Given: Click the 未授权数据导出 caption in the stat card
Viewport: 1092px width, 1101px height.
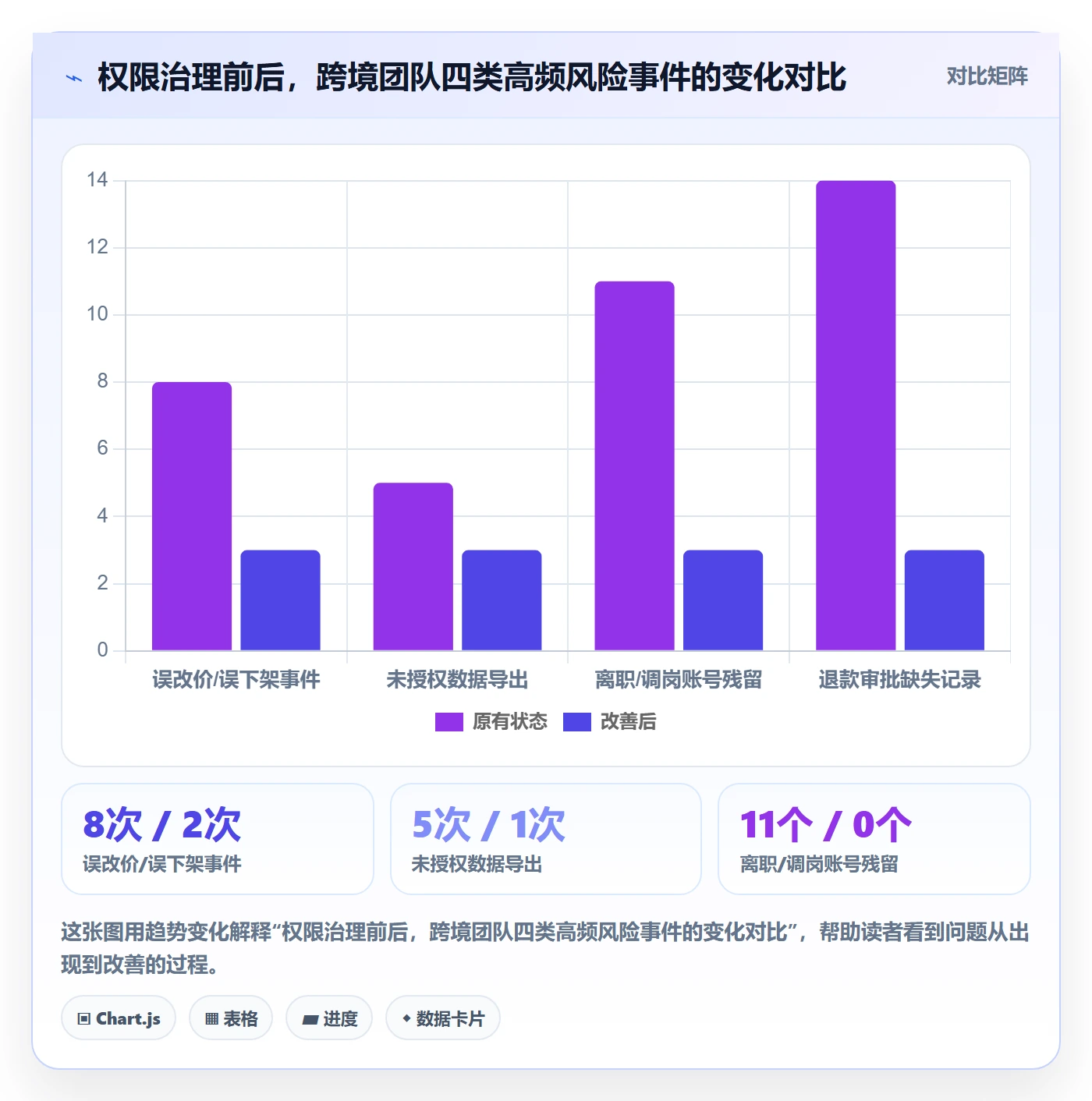Looking at the screenshot, I should (477, 864).
